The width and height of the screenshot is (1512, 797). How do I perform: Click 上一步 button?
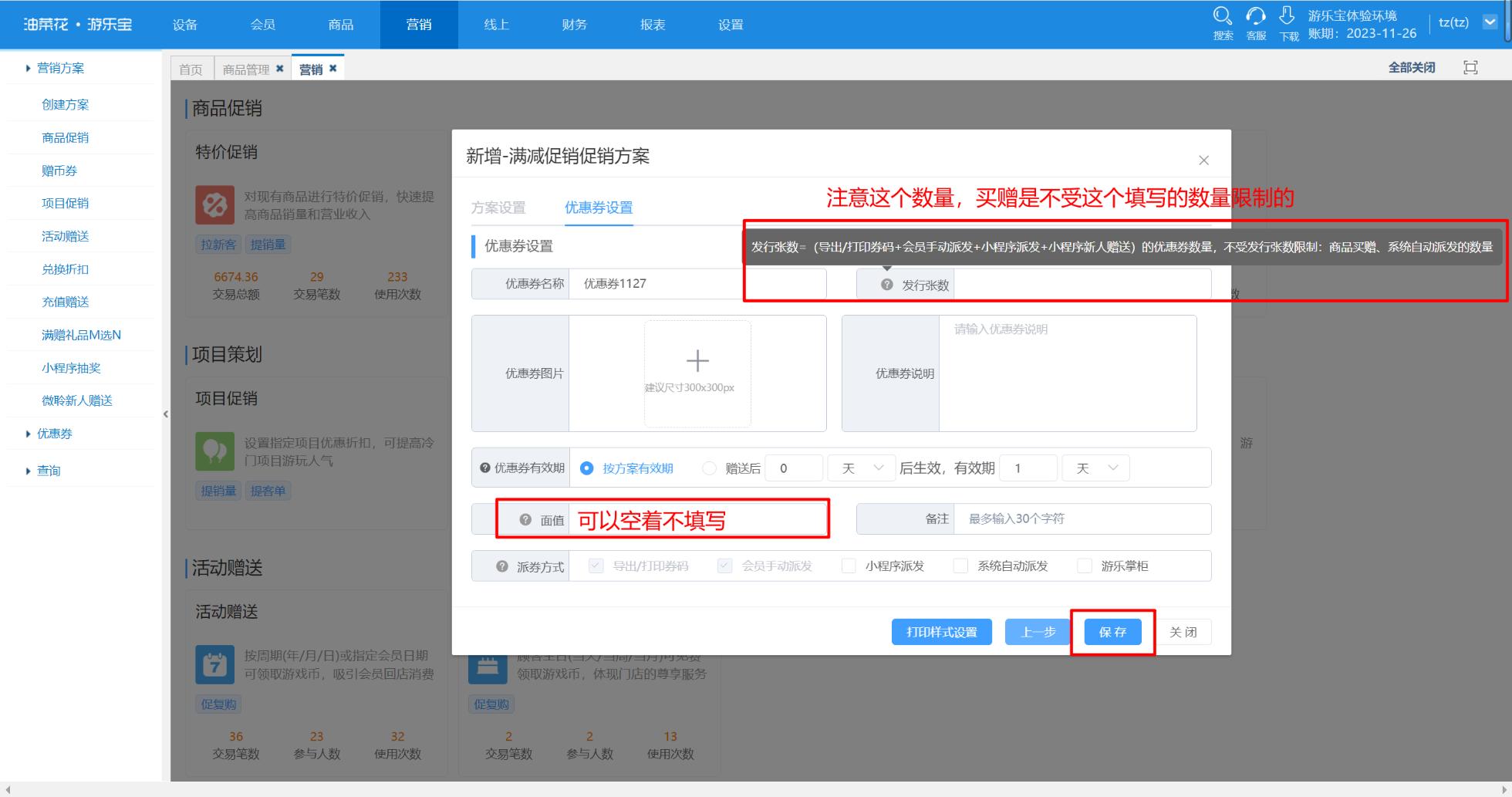1038,632
